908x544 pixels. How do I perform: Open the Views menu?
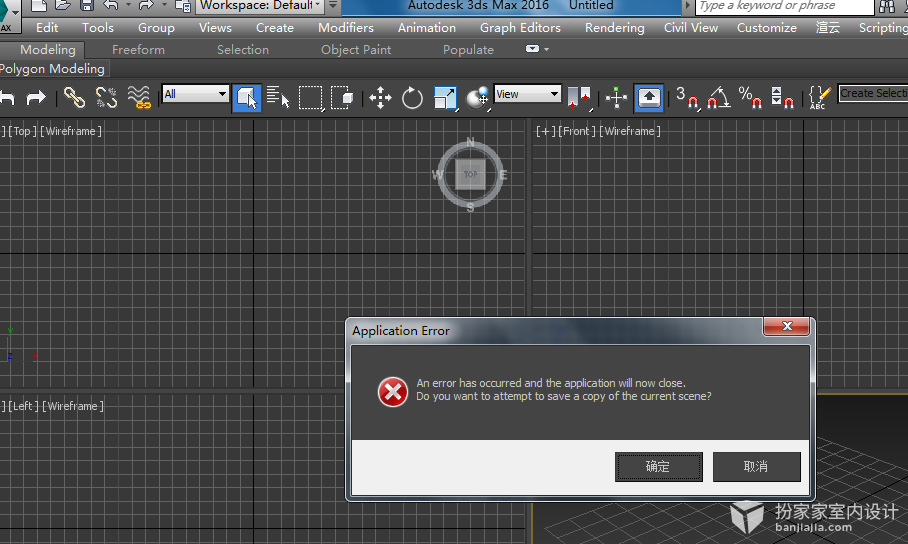click(x=215, y=28)
